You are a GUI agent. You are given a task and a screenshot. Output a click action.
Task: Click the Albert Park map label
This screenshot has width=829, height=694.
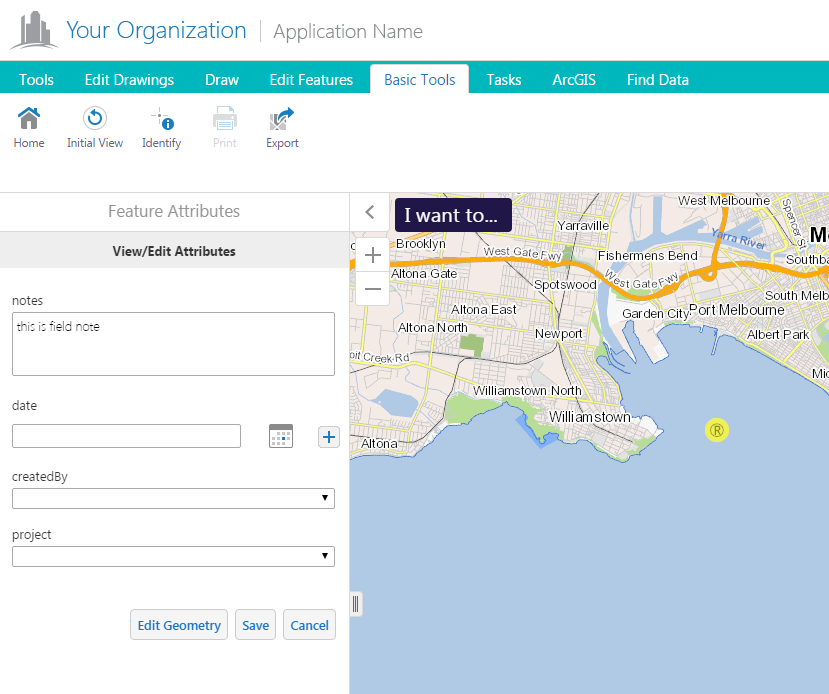pyautogui.click(x=778, y=335)
